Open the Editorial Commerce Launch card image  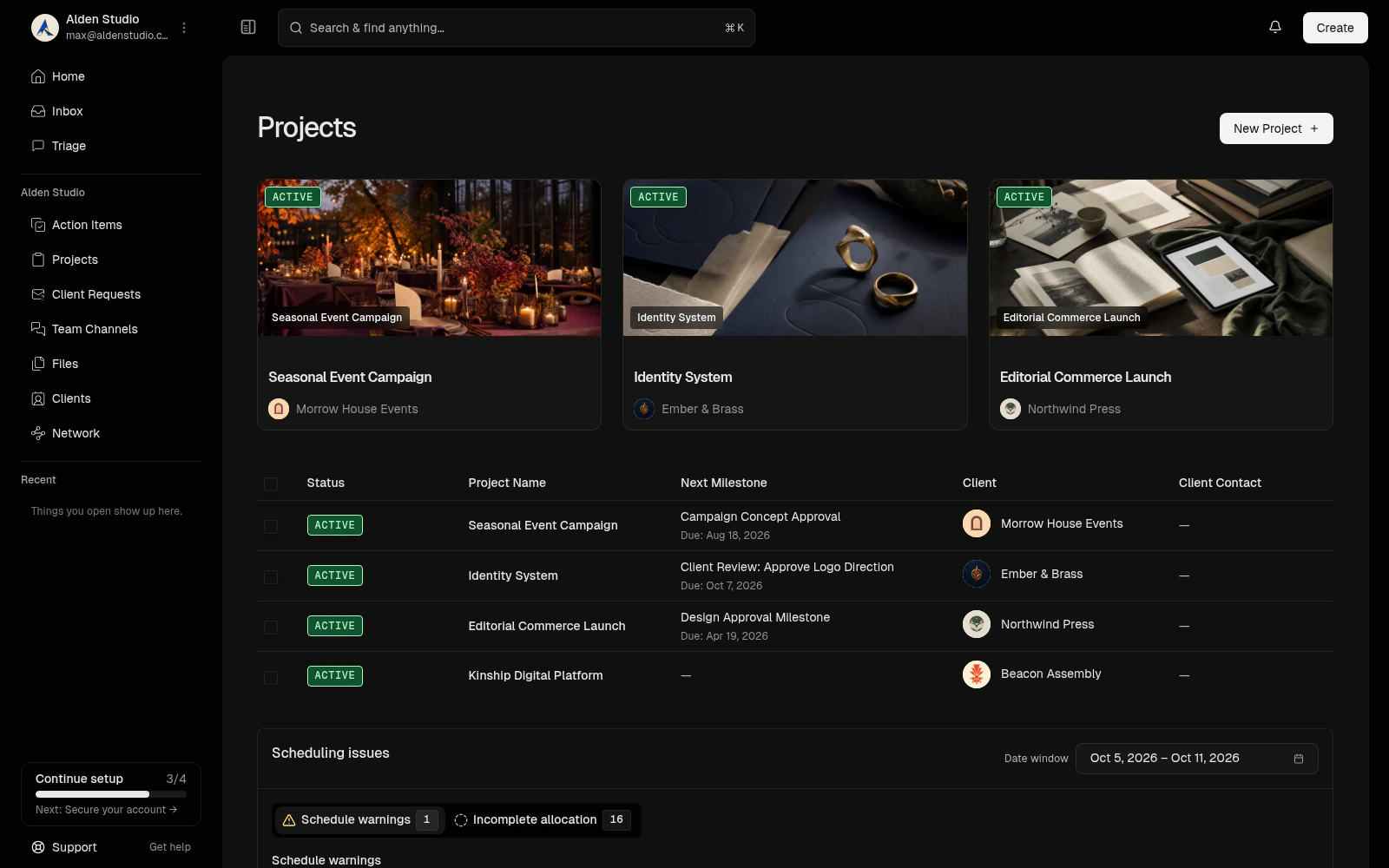click(x=1161, y=258)
